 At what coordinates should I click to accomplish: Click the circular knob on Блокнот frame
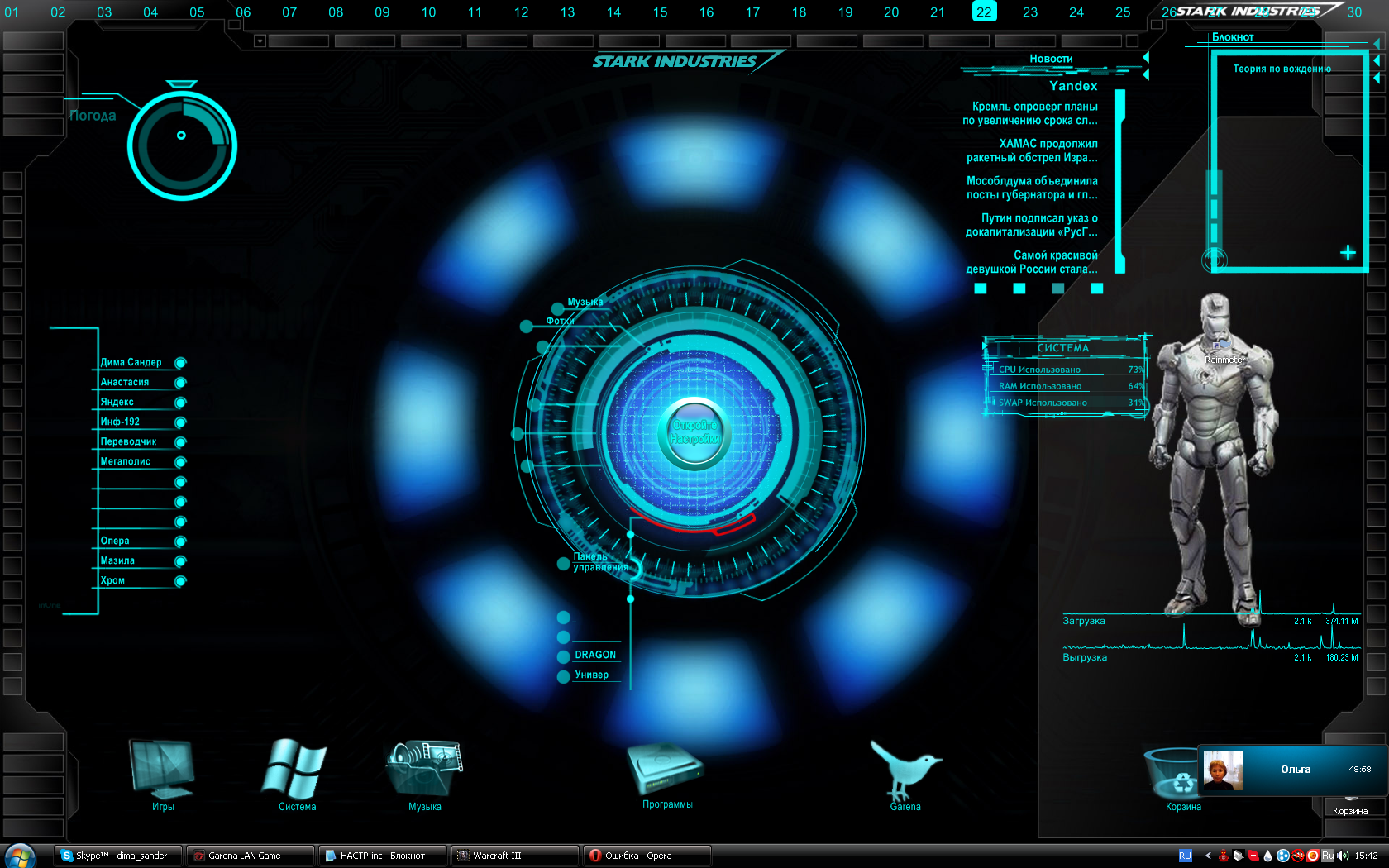pyautogui.click(x=1214, y=260)
